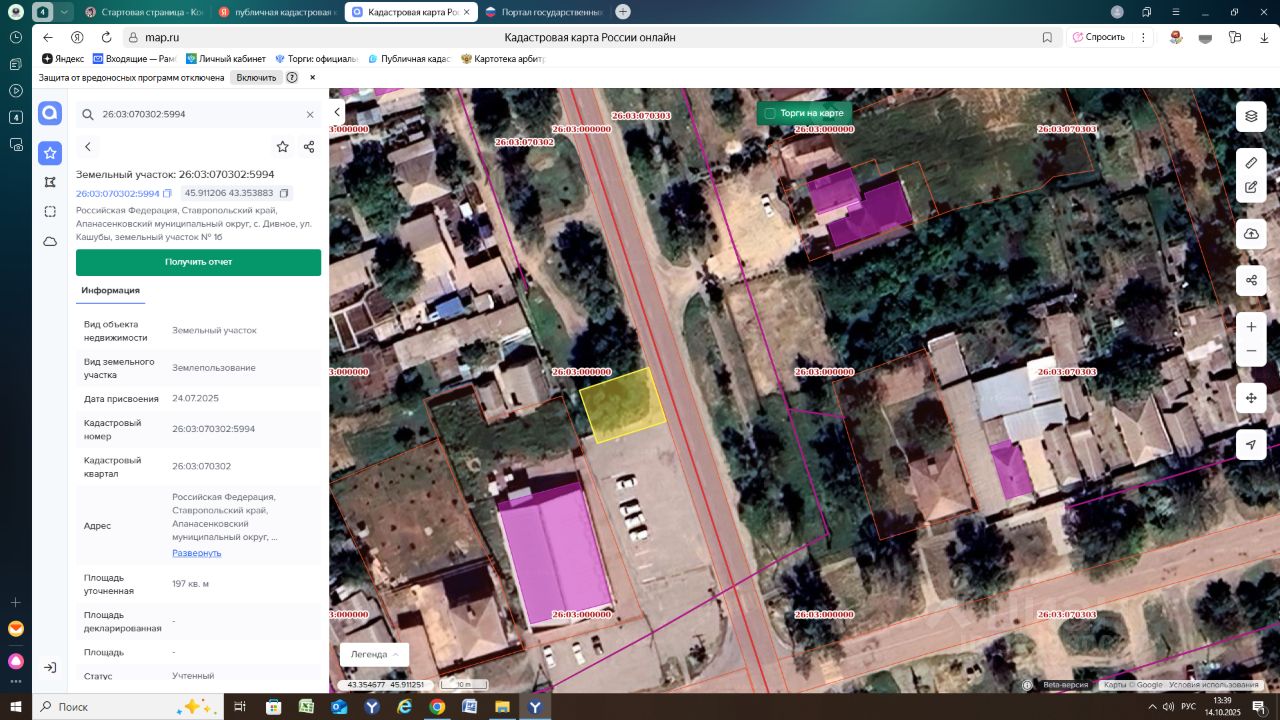Click the РУС language indicator
1280x720 pixels.
tap(1188, 707)
